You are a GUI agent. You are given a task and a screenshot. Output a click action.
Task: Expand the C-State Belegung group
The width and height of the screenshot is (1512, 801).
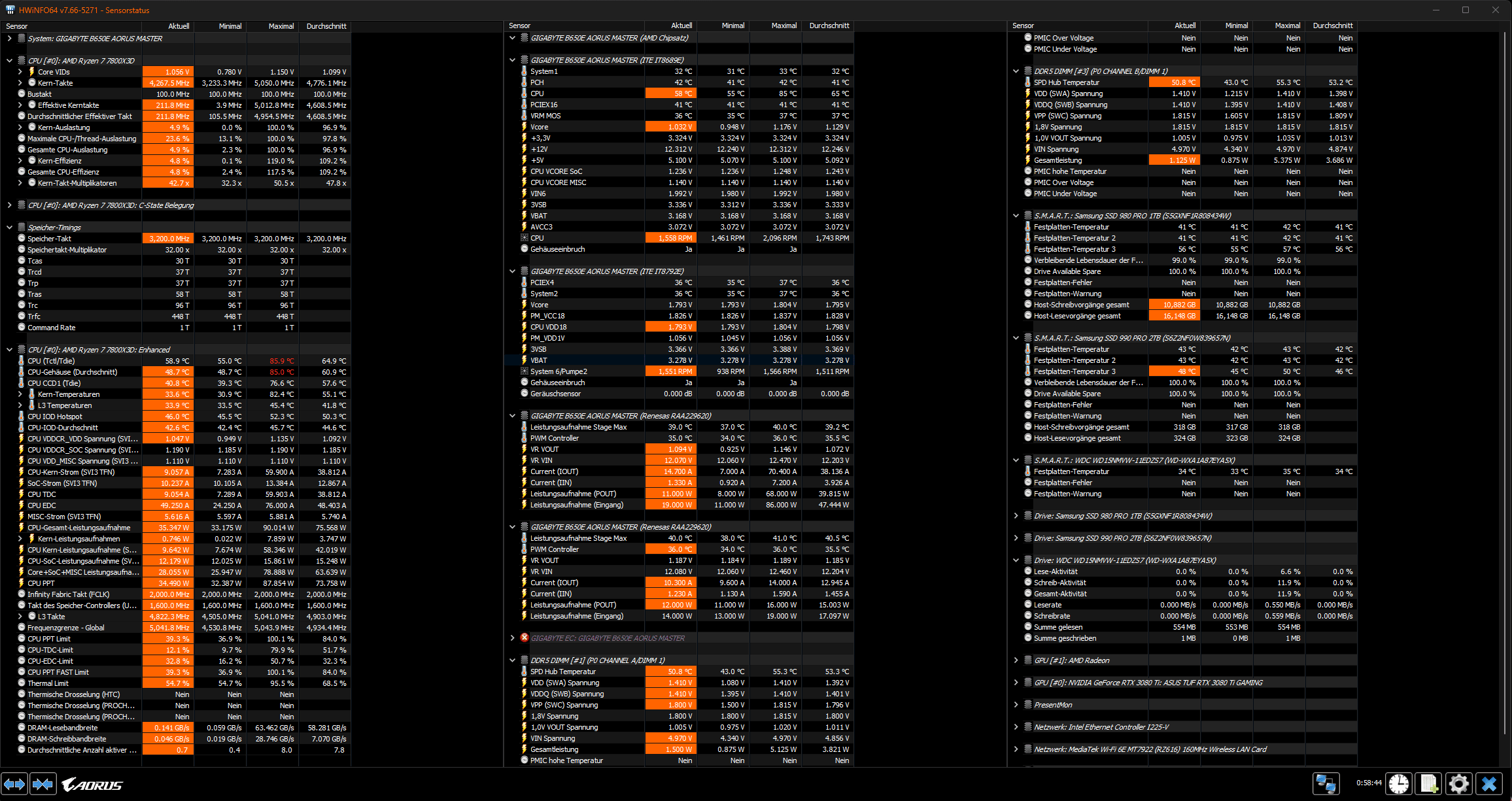10,205
